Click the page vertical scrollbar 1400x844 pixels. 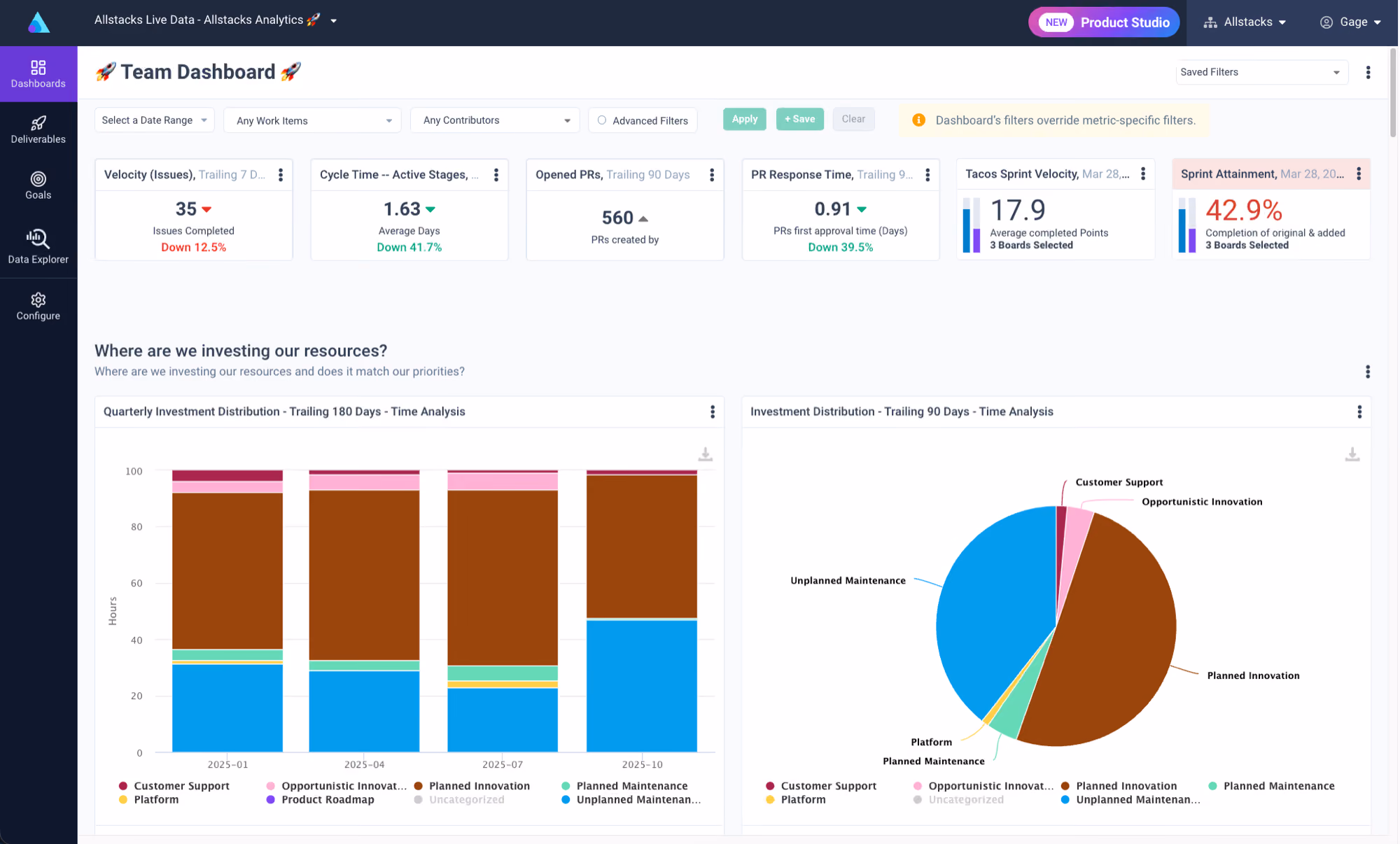tap(1393, 92)
